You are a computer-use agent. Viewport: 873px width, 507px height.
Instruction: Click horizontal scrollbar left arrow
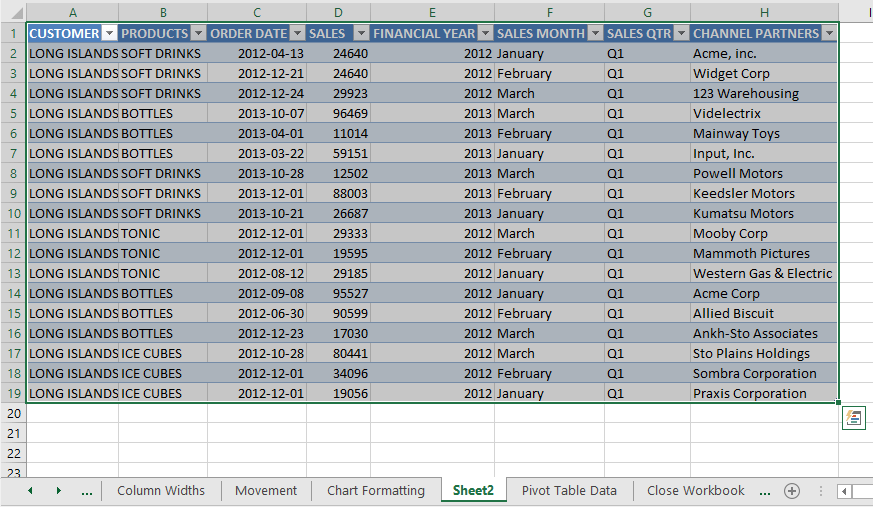pyautogui.click(x=845, y=491)
